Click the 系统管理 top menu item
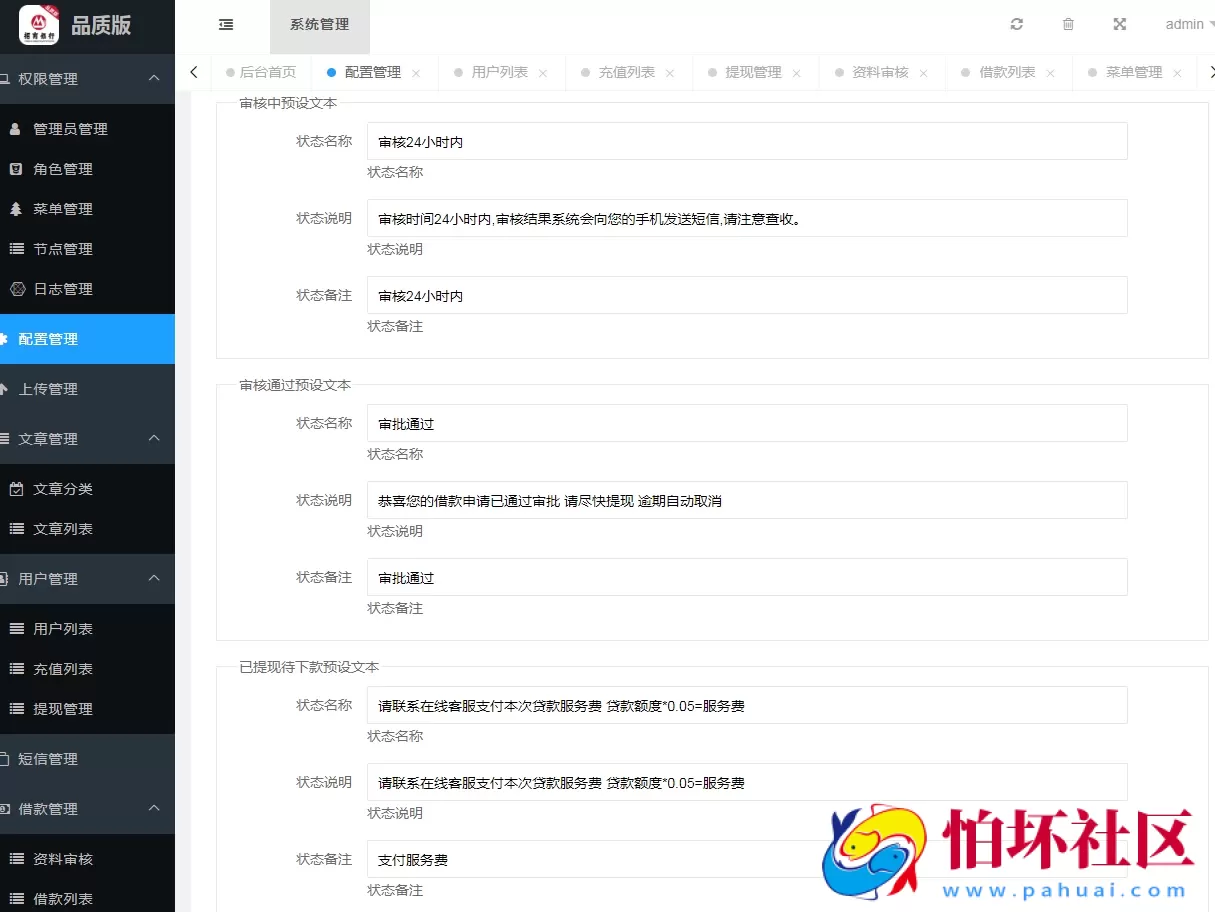The height and width of the screenshot is (912, 1215). pyautogui.click(x=319, y=26)
